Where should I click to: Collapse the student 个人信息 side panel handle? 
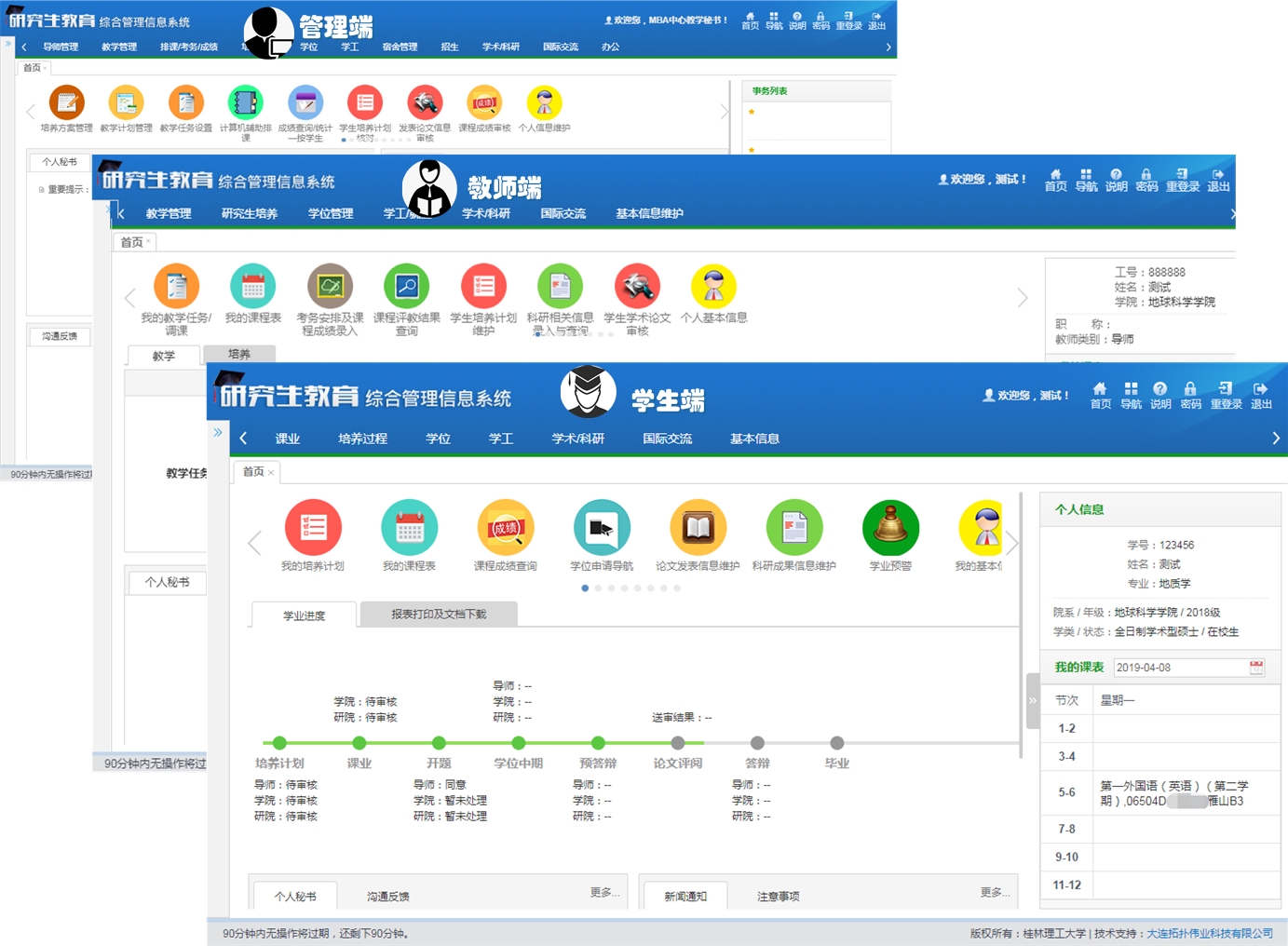click(1032, 700)
